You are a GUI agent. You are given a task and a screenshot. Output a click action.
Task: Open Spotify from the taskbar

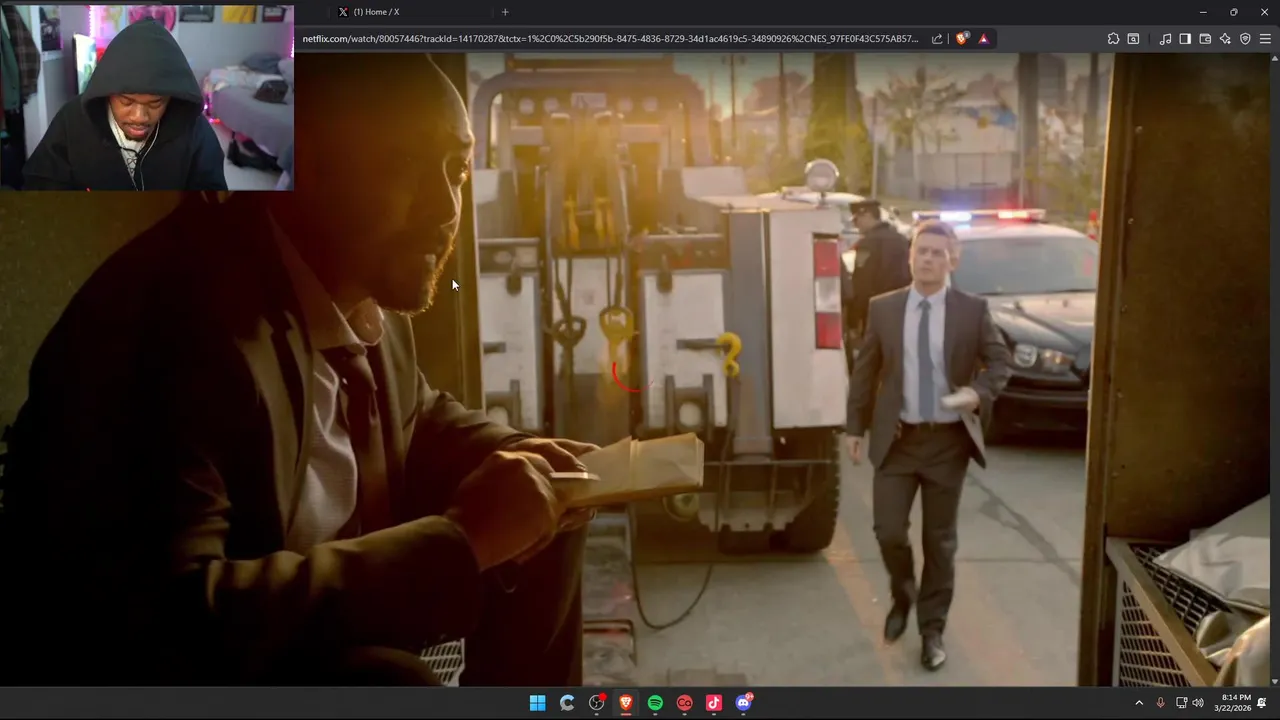pyautogui.click(x=655, y=703)
